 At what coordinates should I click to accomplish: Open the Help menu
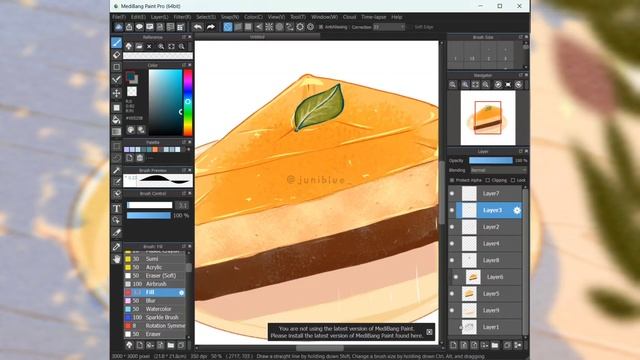(x=397, y=17)
